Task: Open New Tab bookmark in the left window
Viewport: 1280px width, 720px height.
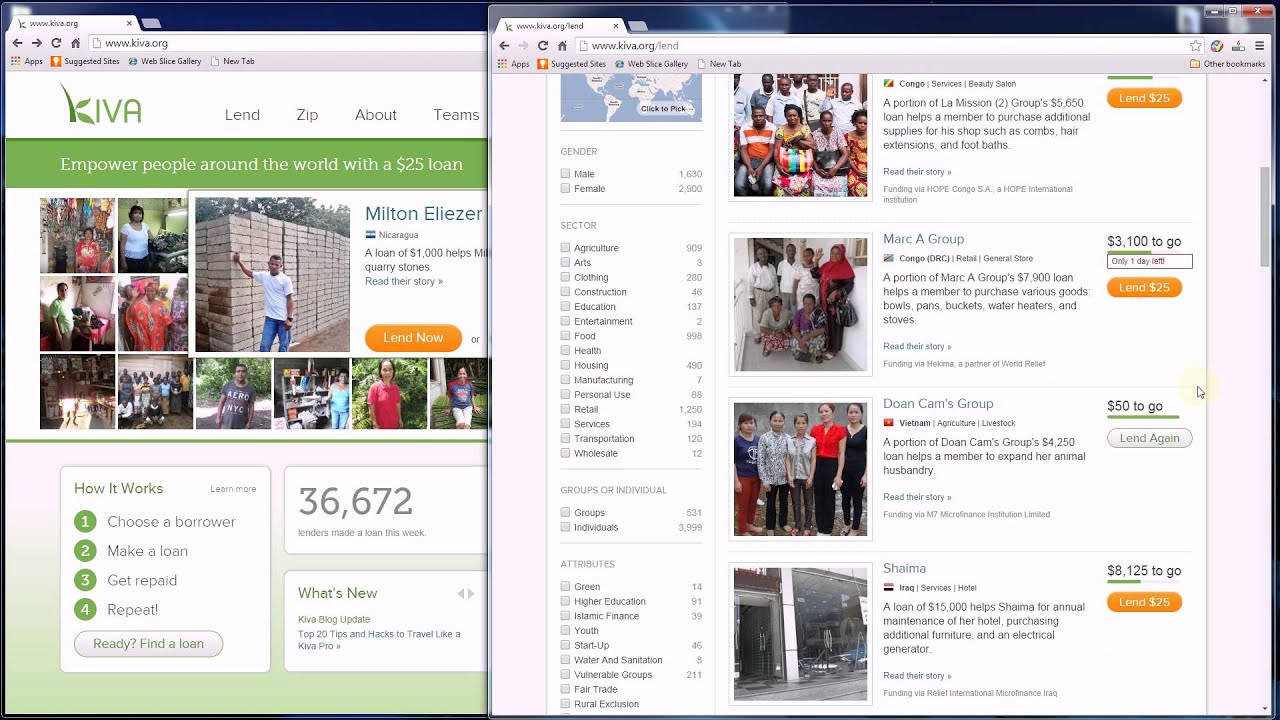Action: pyautogui.click(x=231, y=61)
